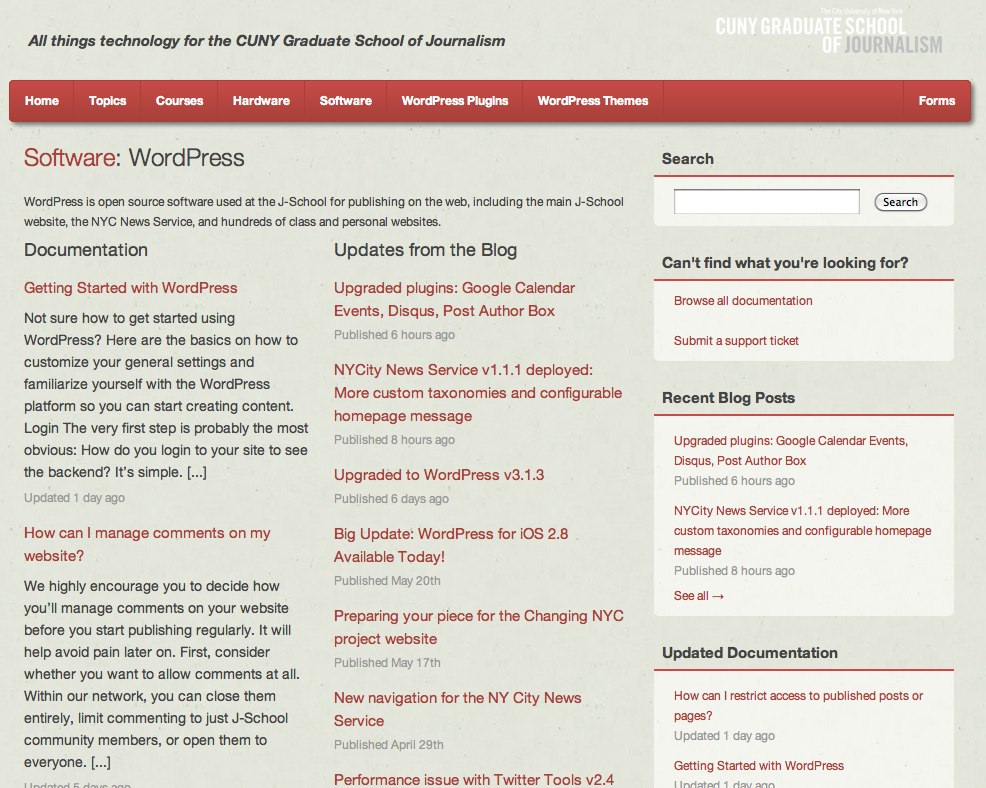Focus the search text field
Image resolution: width=986 pixels, height=788 pixels.
767,202
